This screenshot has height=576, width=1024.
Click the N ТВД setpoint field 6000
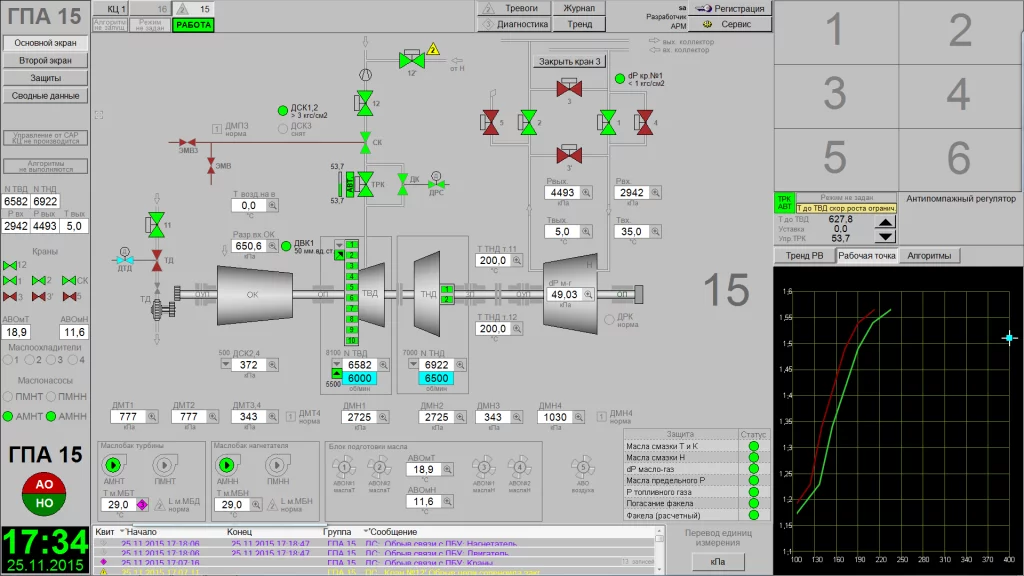click(x=360, y=379)
